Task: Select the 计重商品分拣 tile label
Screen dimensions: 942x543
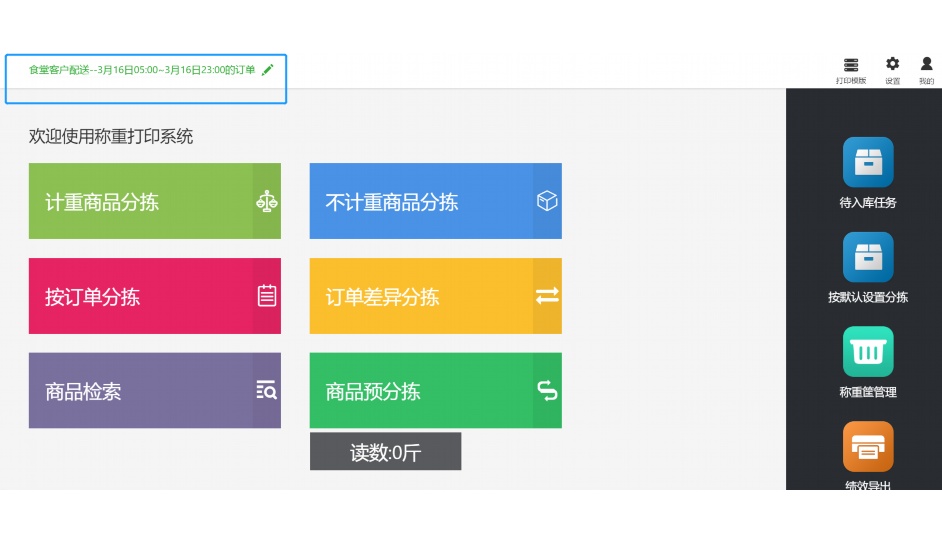Action: coord(102,202)
